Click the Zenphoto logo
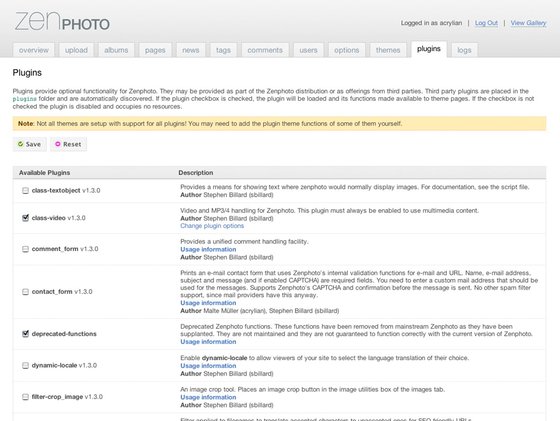 [x=62, y=21]
